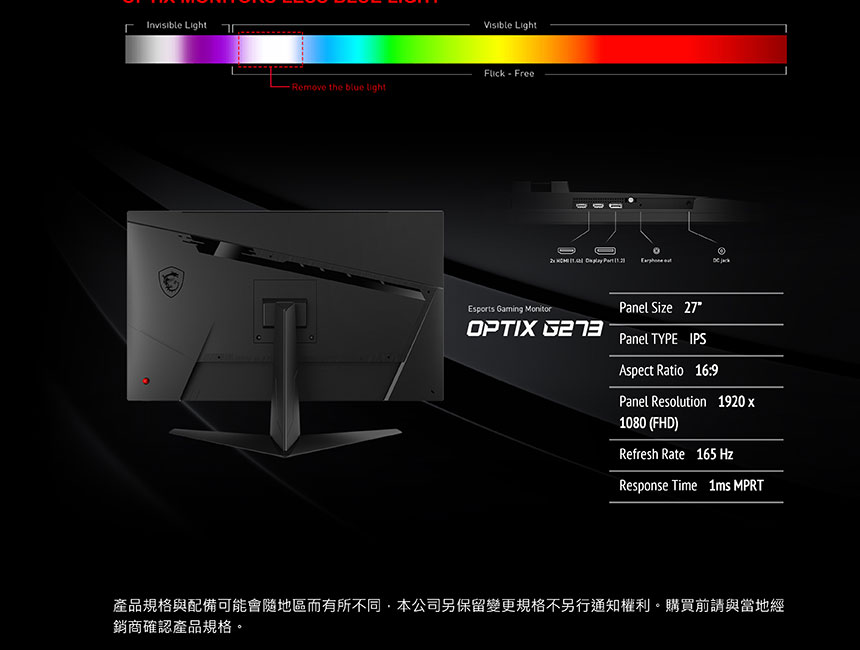The image size is (860, 650).
Task: Click the 'Earphone out' label
Action: pos(656,261)
